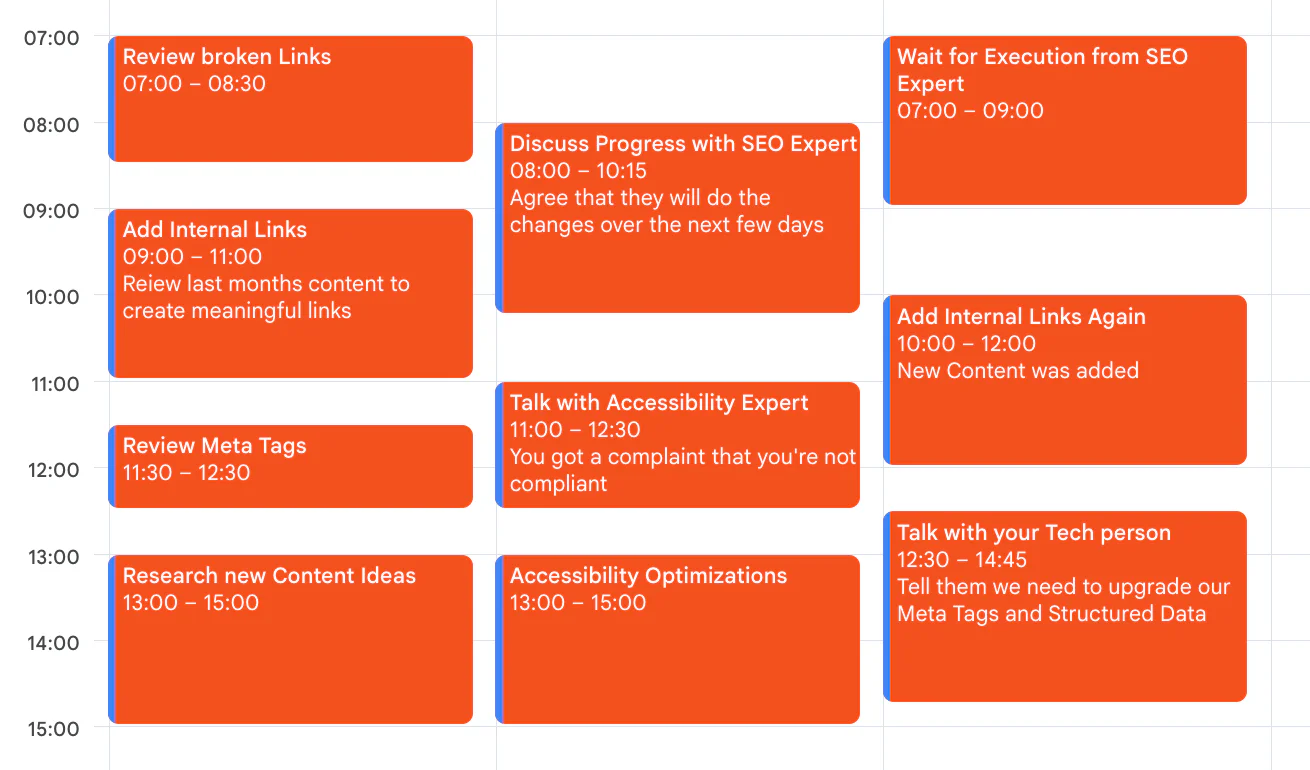Click the empty slot below Wait for Execution event
The width and height of the screenshot is (1310, 770).
tap(1063, 250)
